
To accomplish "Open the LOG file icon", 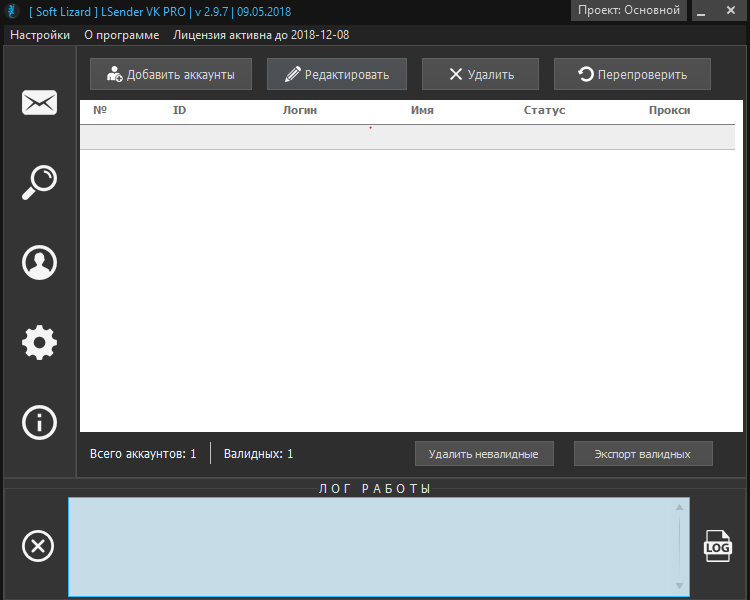I will click(x=717, y=546).
